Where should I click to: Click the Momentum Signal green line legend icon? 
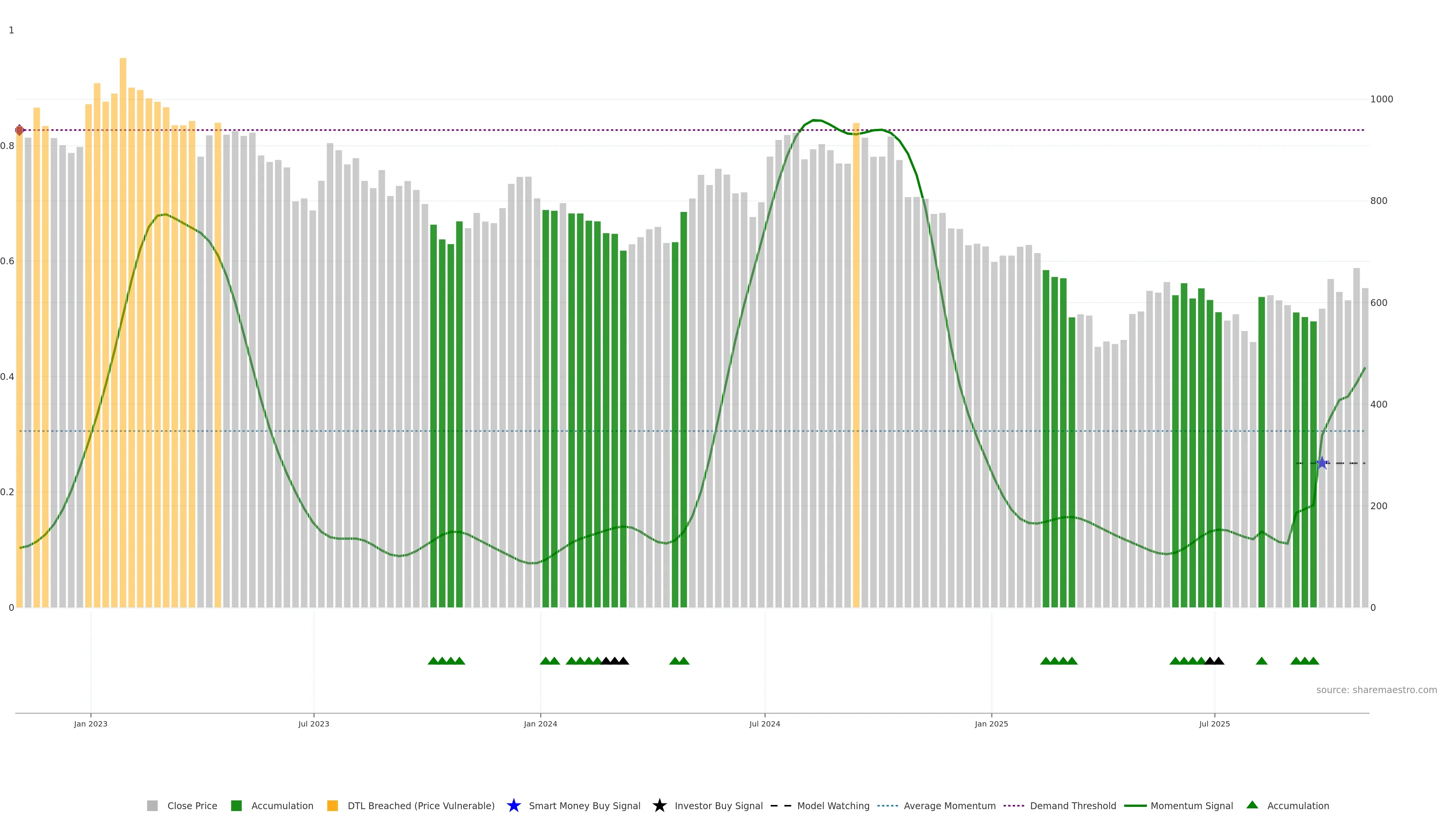(x=1135, y=806)
